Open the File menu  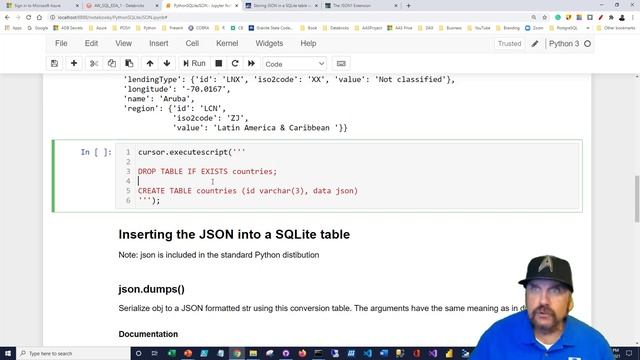pyautogui.click(x=61, y=43)
